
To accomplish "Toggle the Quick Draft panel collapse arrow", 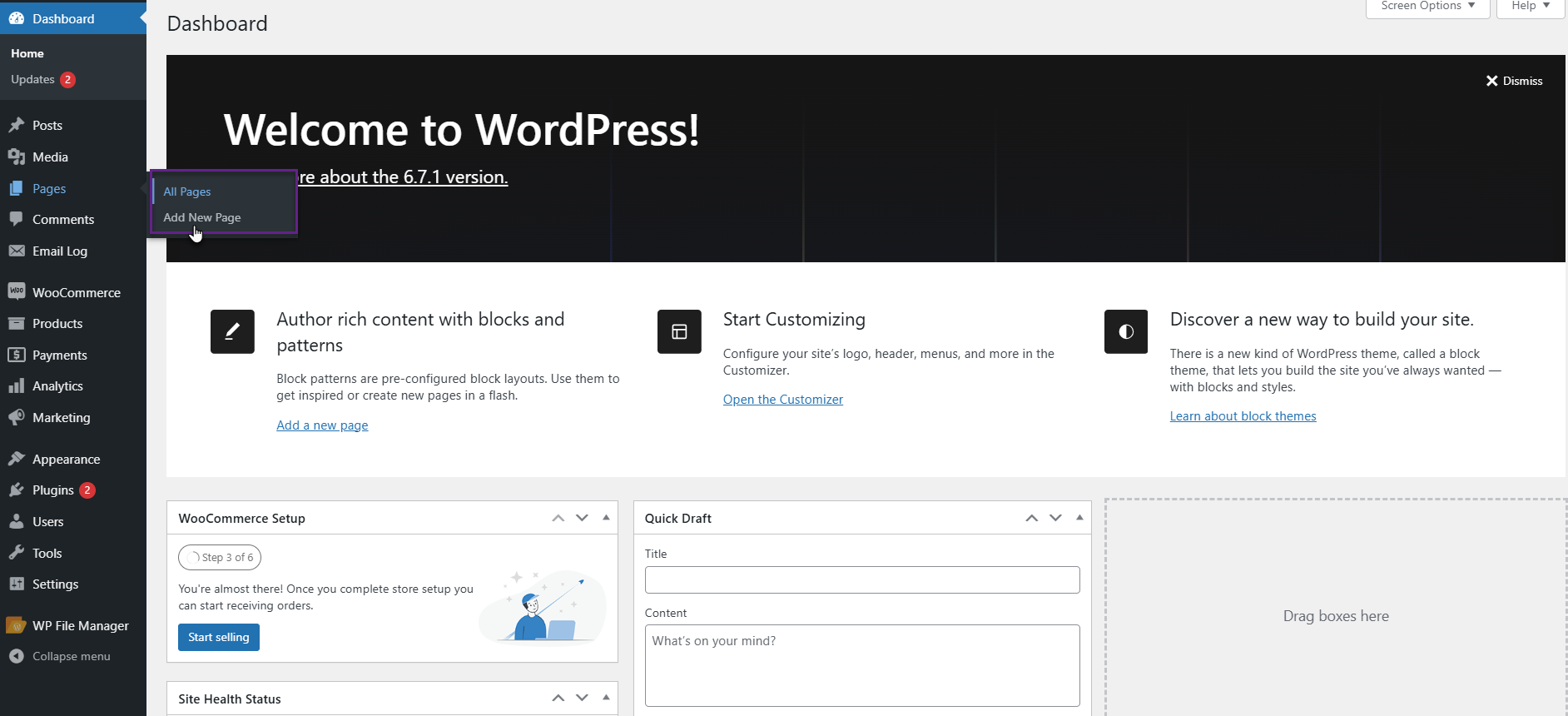I will click(1079, 518).
